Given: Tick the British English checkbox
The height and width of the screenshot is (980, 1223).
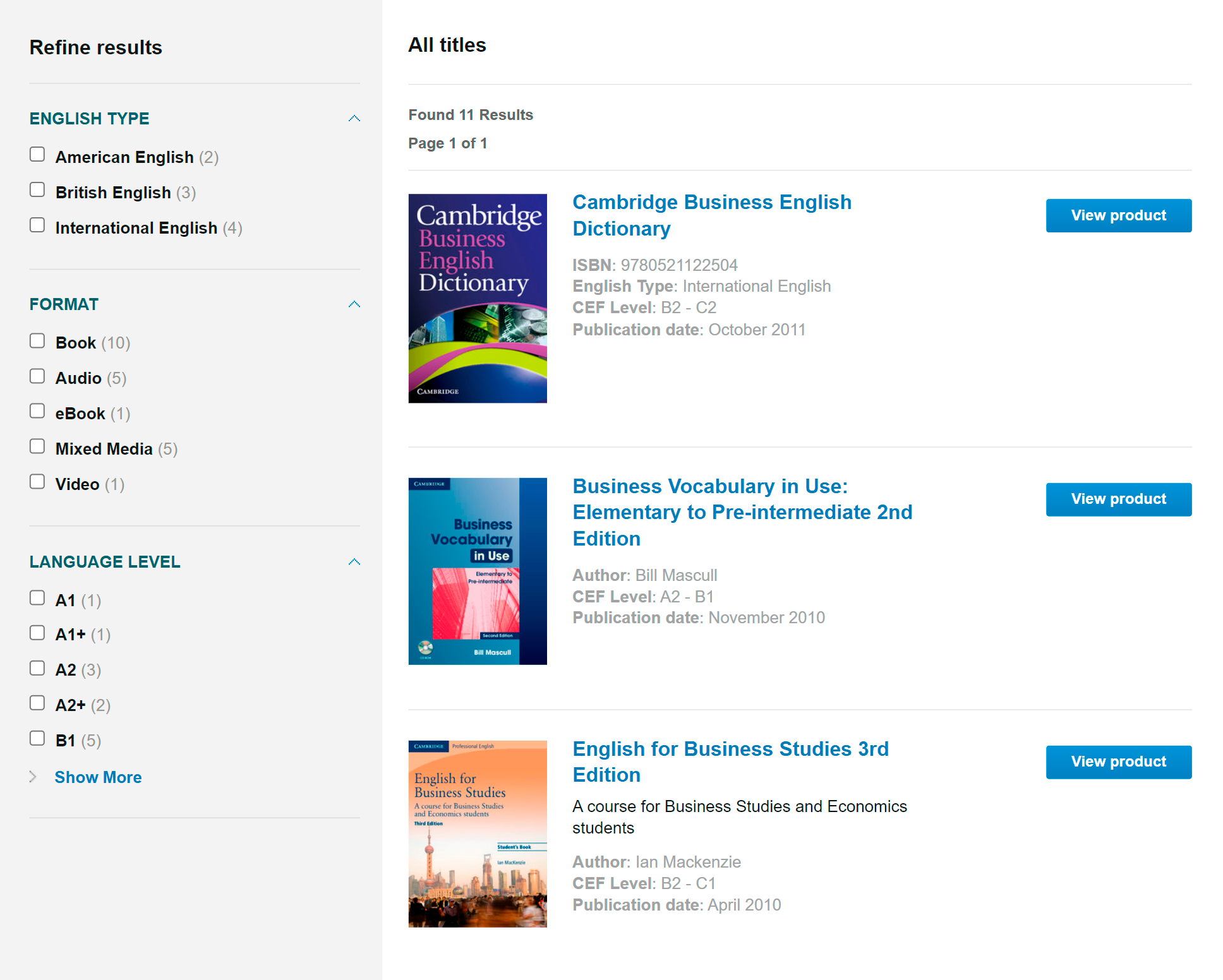Looking at the screenshot, I should pyautogui.click(x=37, y=190).
